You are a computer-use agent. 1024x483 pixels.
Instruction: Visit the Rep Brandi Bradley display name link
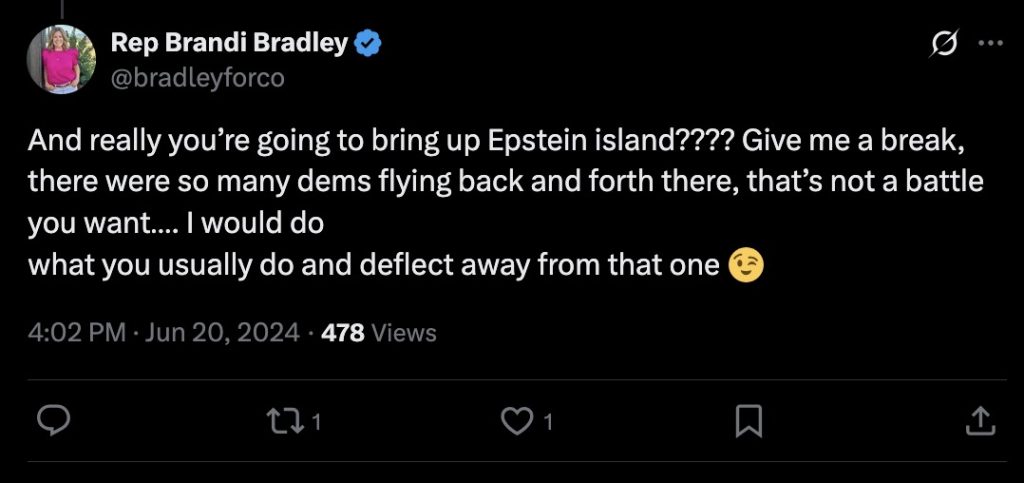[229, 43]
